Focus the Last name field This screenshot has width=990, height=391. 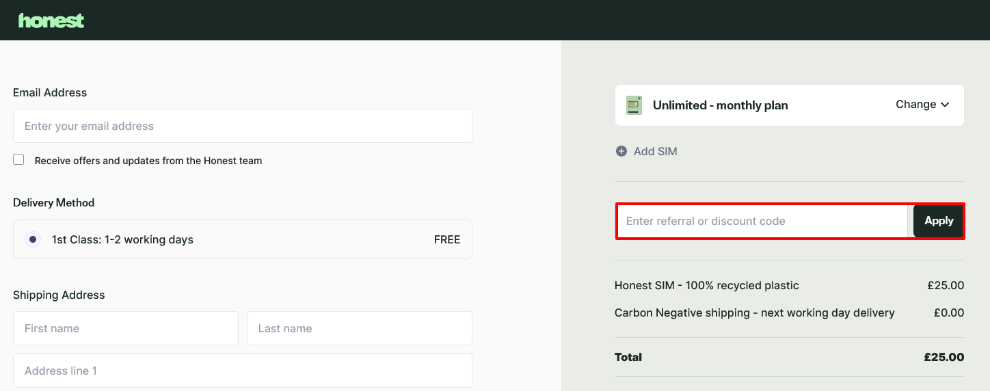[360, 328]
